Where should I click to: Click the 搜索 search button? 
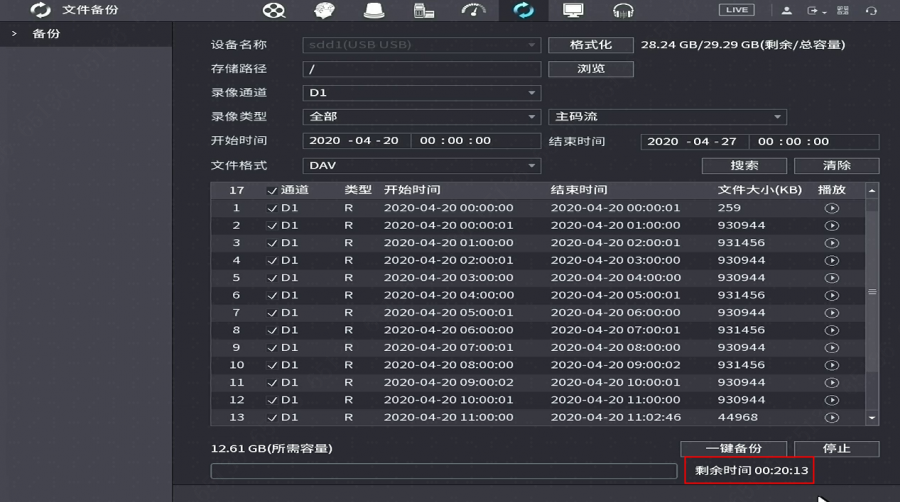pyautogui.click(x=744, y=166)
